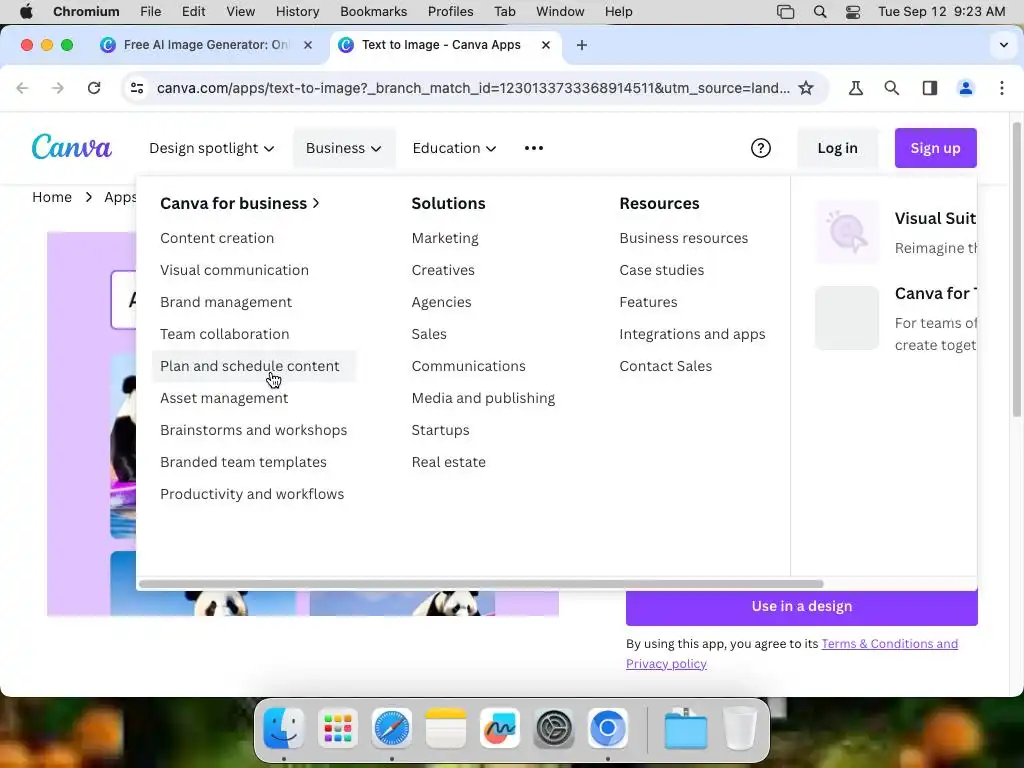
Task: Open Content creation link
Action: (217, 238)
